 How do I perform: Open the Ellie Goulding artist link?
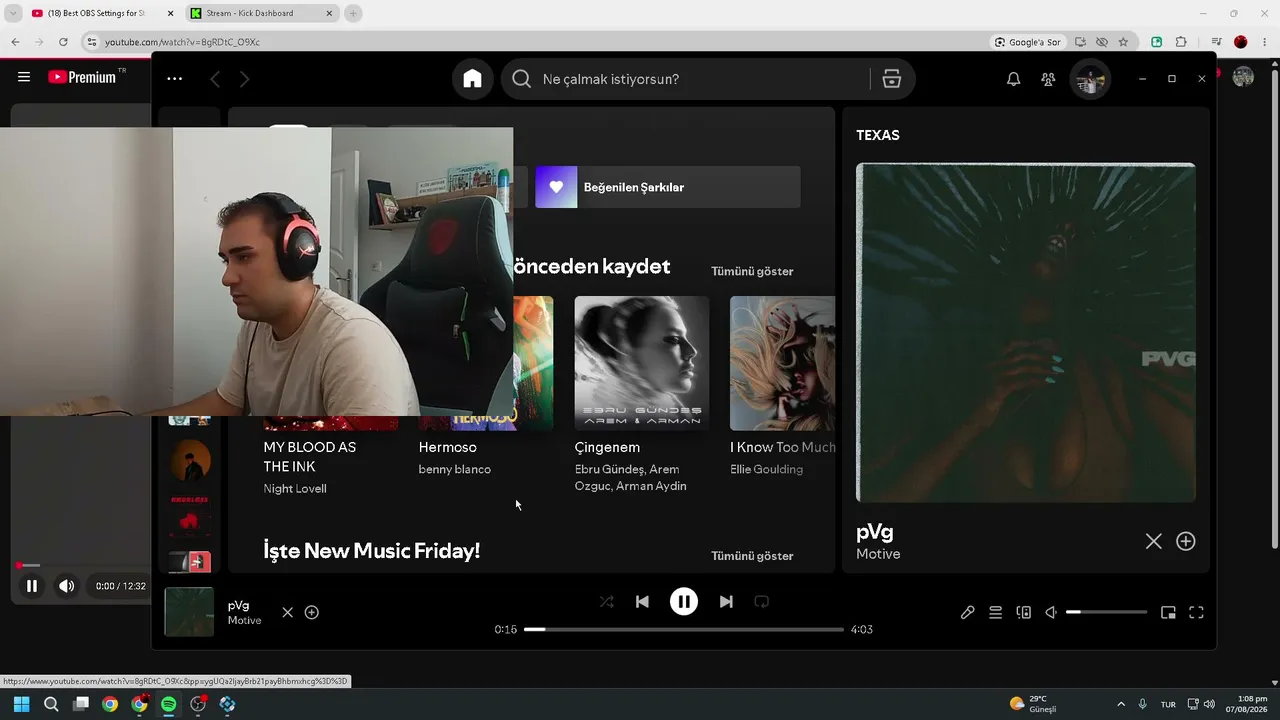coord(767,469)
